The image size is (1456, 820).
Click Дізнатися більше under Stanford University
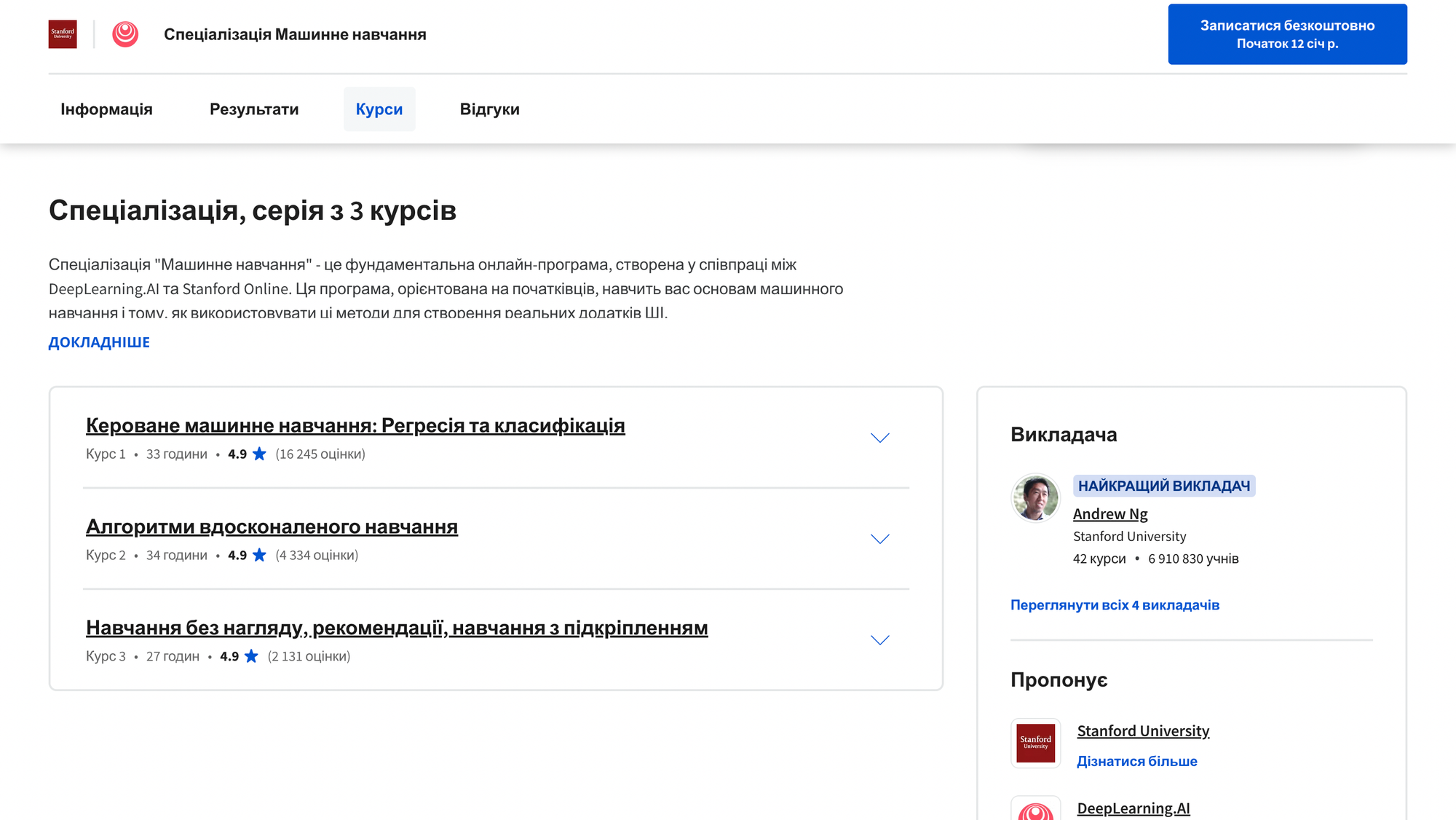(1136, 761)
